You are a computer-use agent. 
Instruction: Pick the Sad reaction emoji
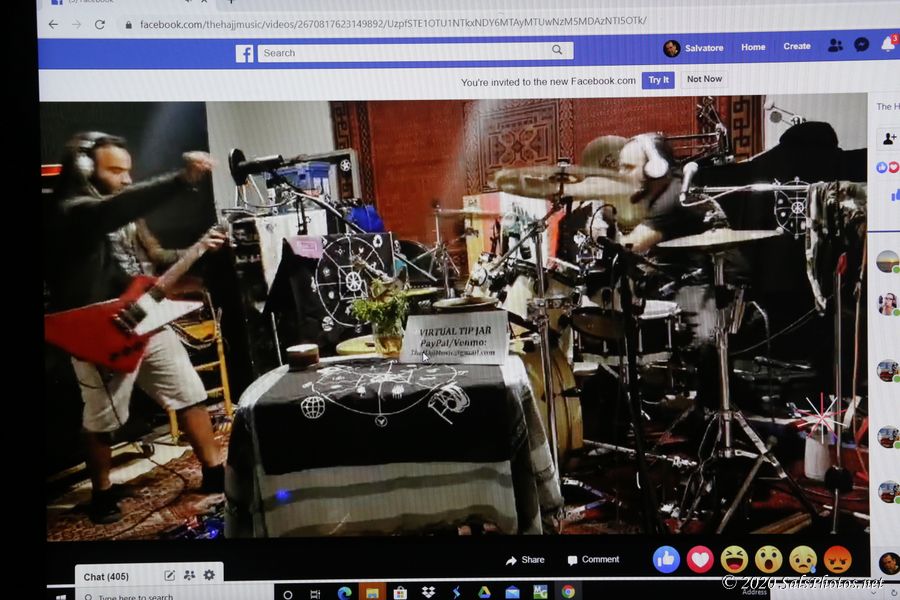(802, 559)
